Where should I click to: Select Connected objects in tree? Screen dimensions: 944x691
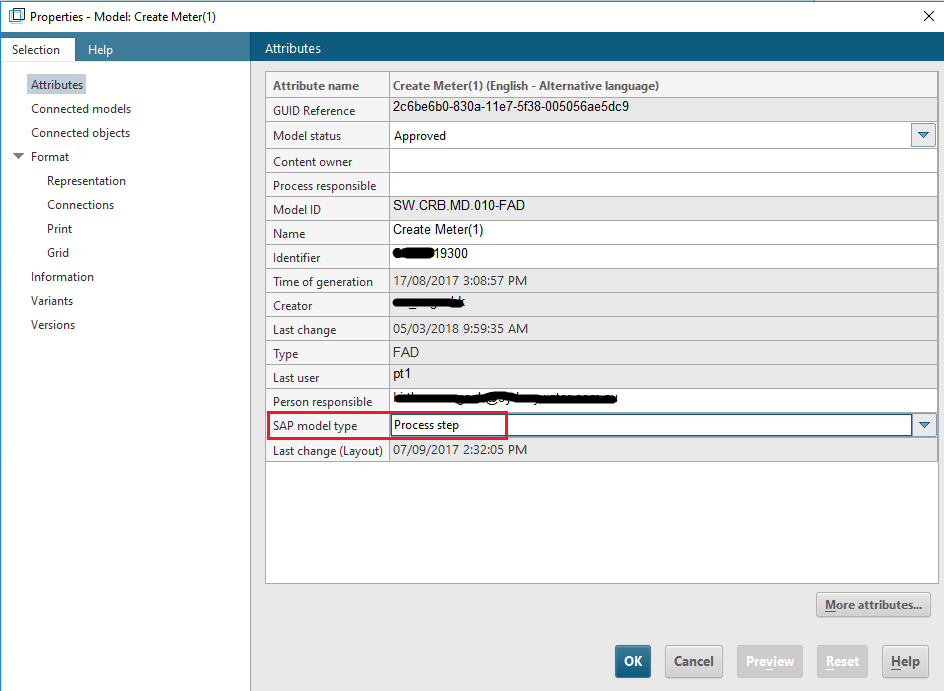click(80, 133)
